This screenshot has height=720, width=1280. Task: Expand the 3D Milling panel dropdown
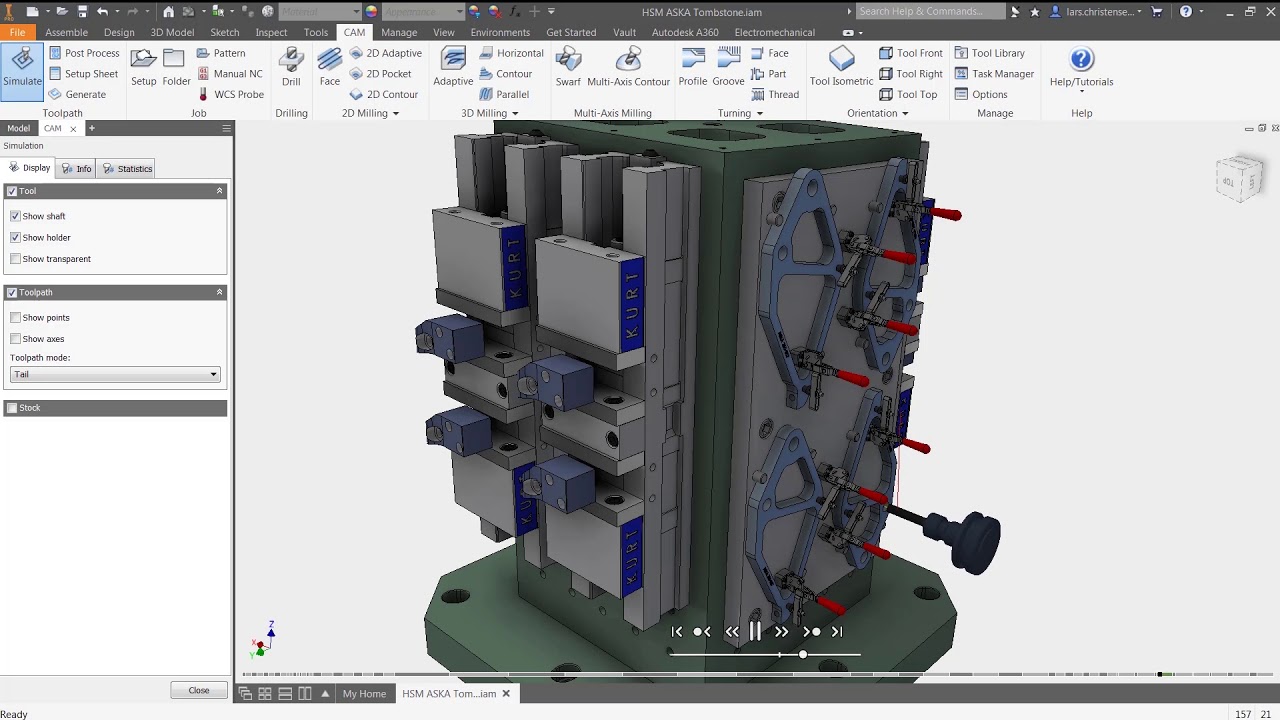pyautogui.click(x=515, y=114)
